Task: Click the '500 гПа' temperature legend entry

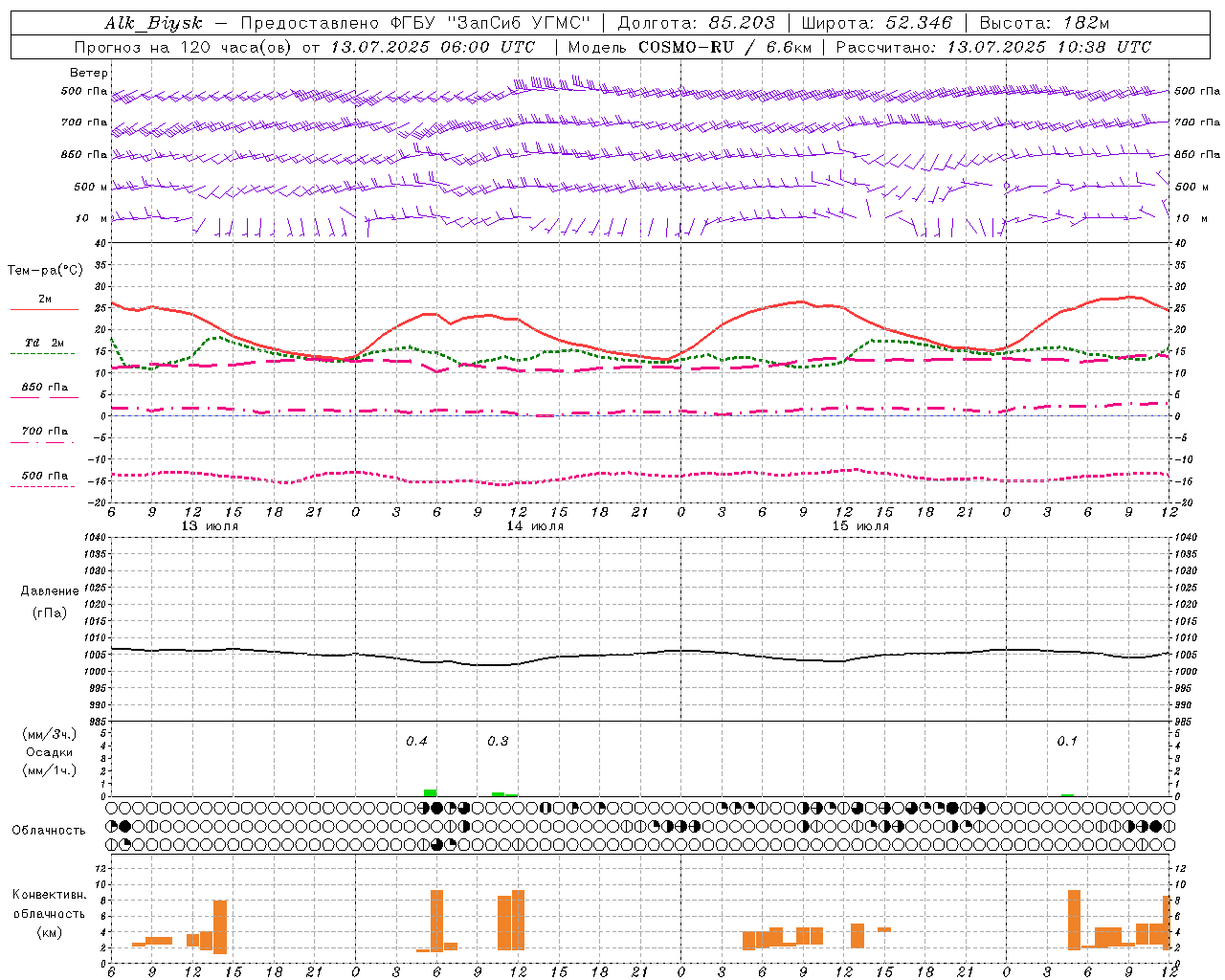Action: [45, 476]
